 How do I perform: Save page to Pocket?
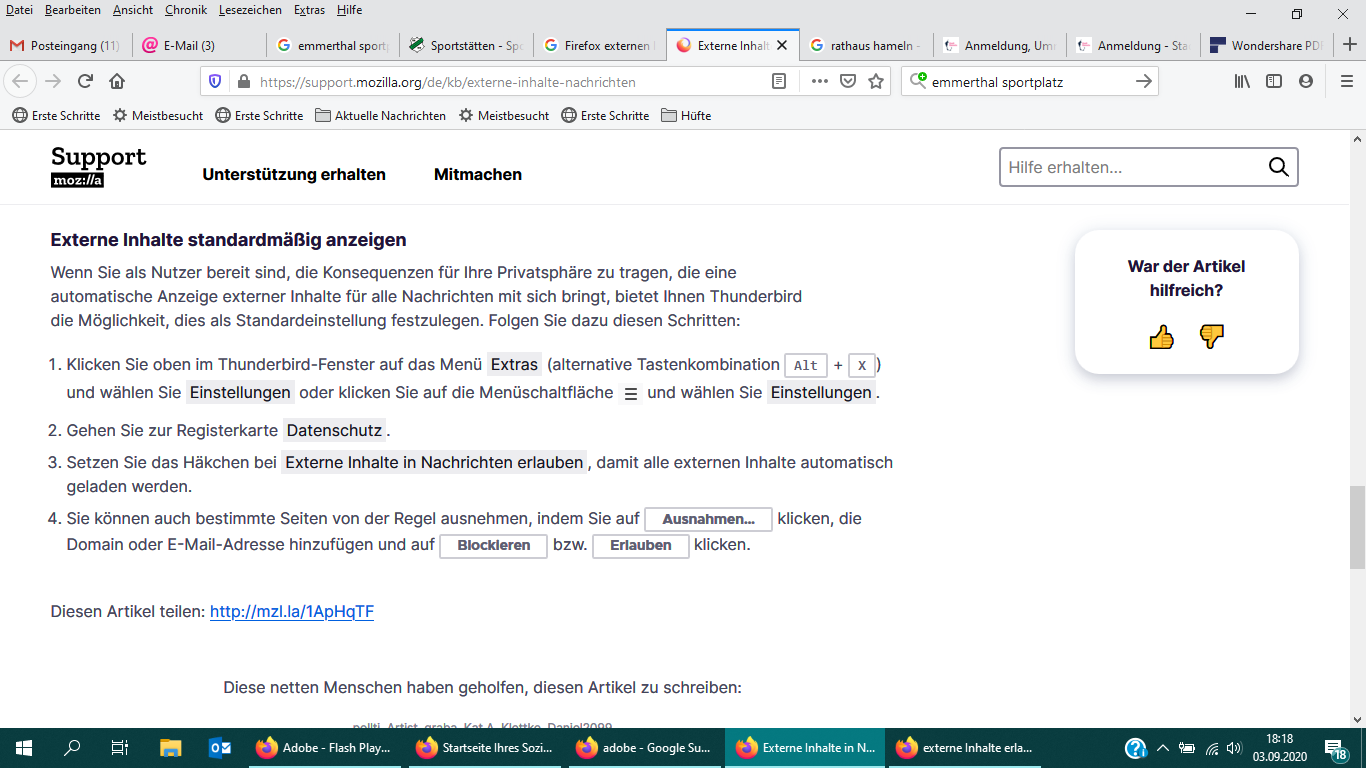pyautogui.click(x=848, y=81)
